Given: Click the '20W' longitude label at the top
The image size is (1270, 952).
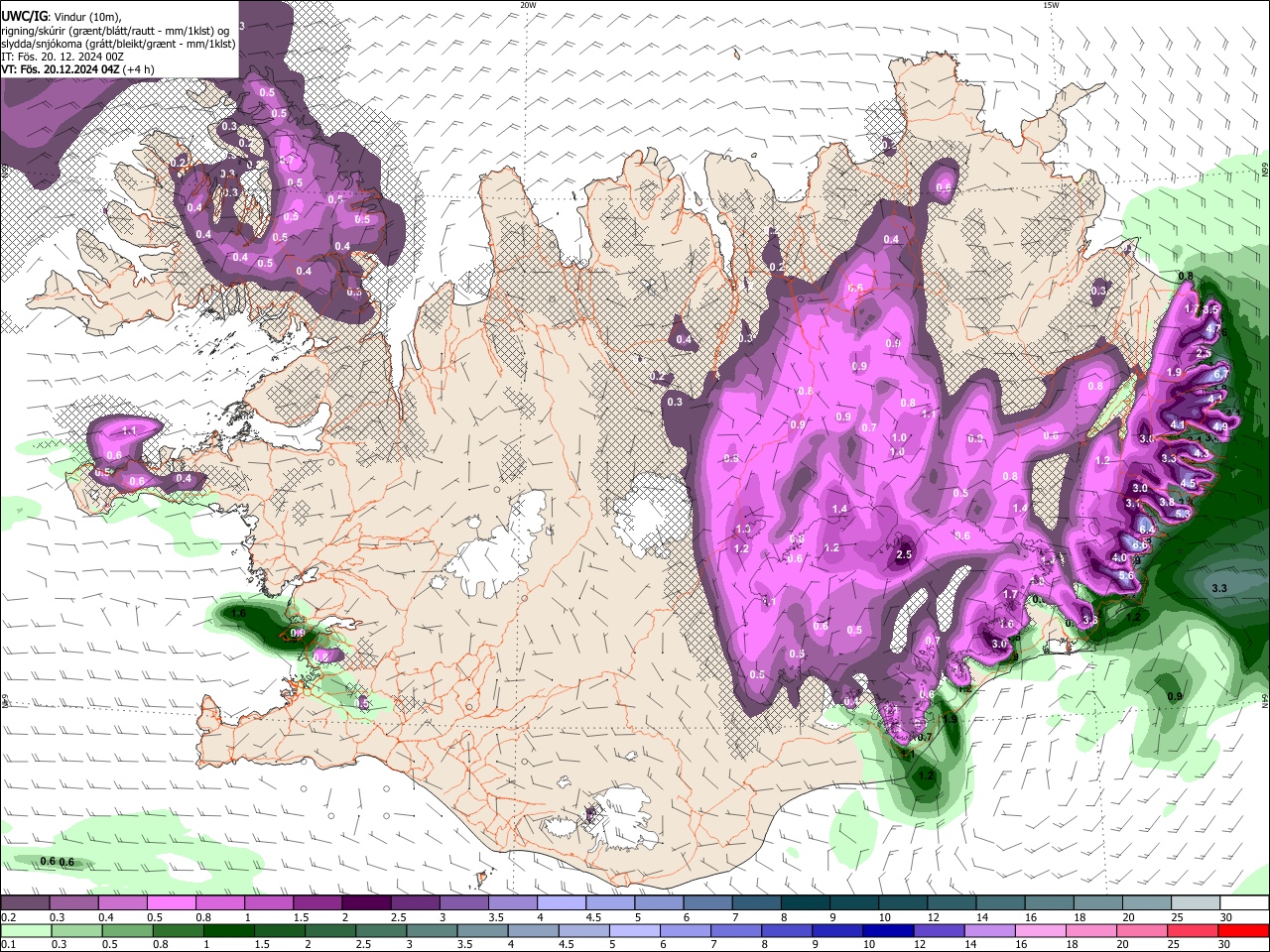Looking at the screenshot, I should click(528, 5).
